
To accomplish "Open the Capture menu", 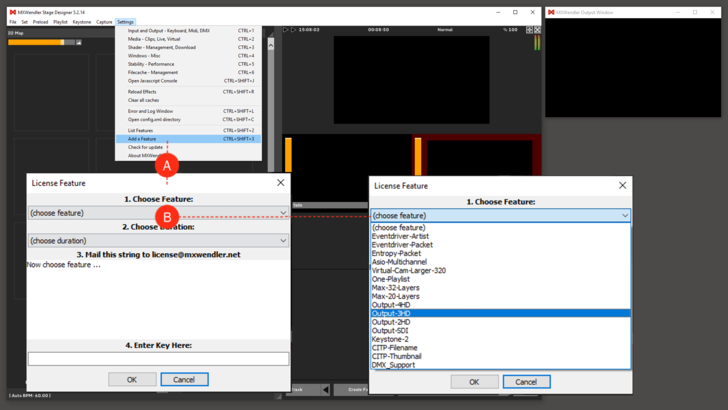I will [x=104, y=22].
